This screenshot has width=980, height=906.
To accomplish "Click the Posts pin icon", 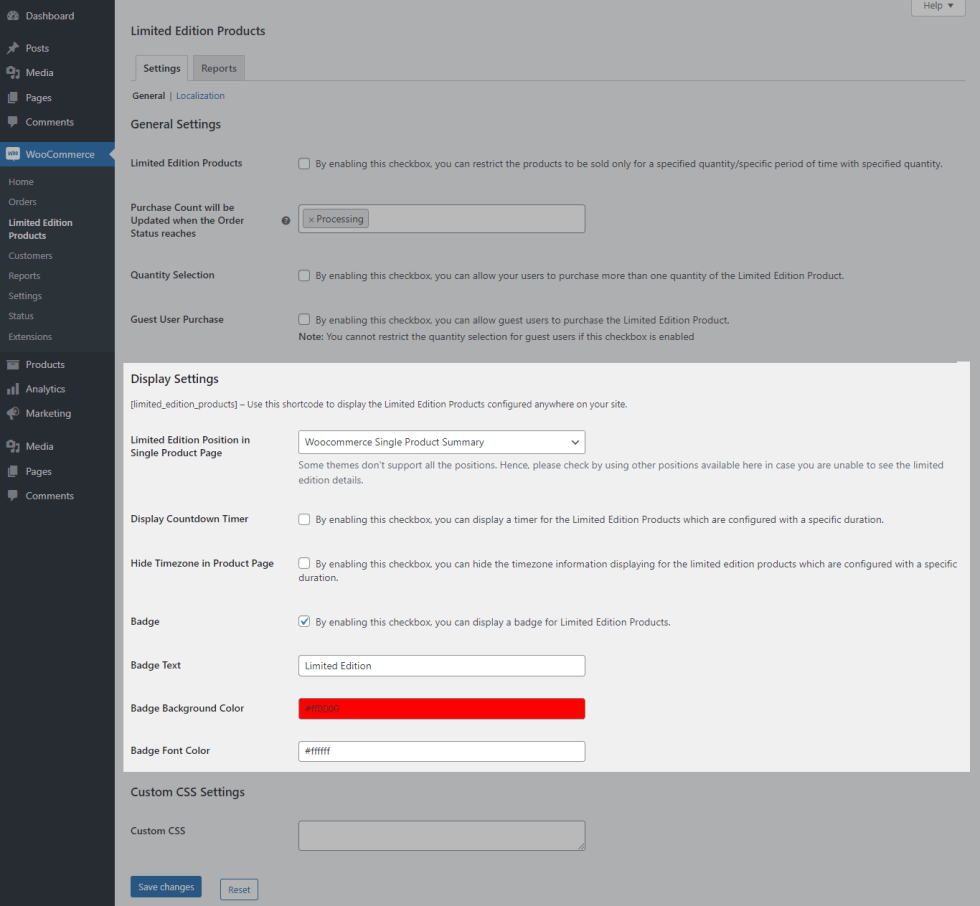I will pyautogui.click(x=12, y=48).
